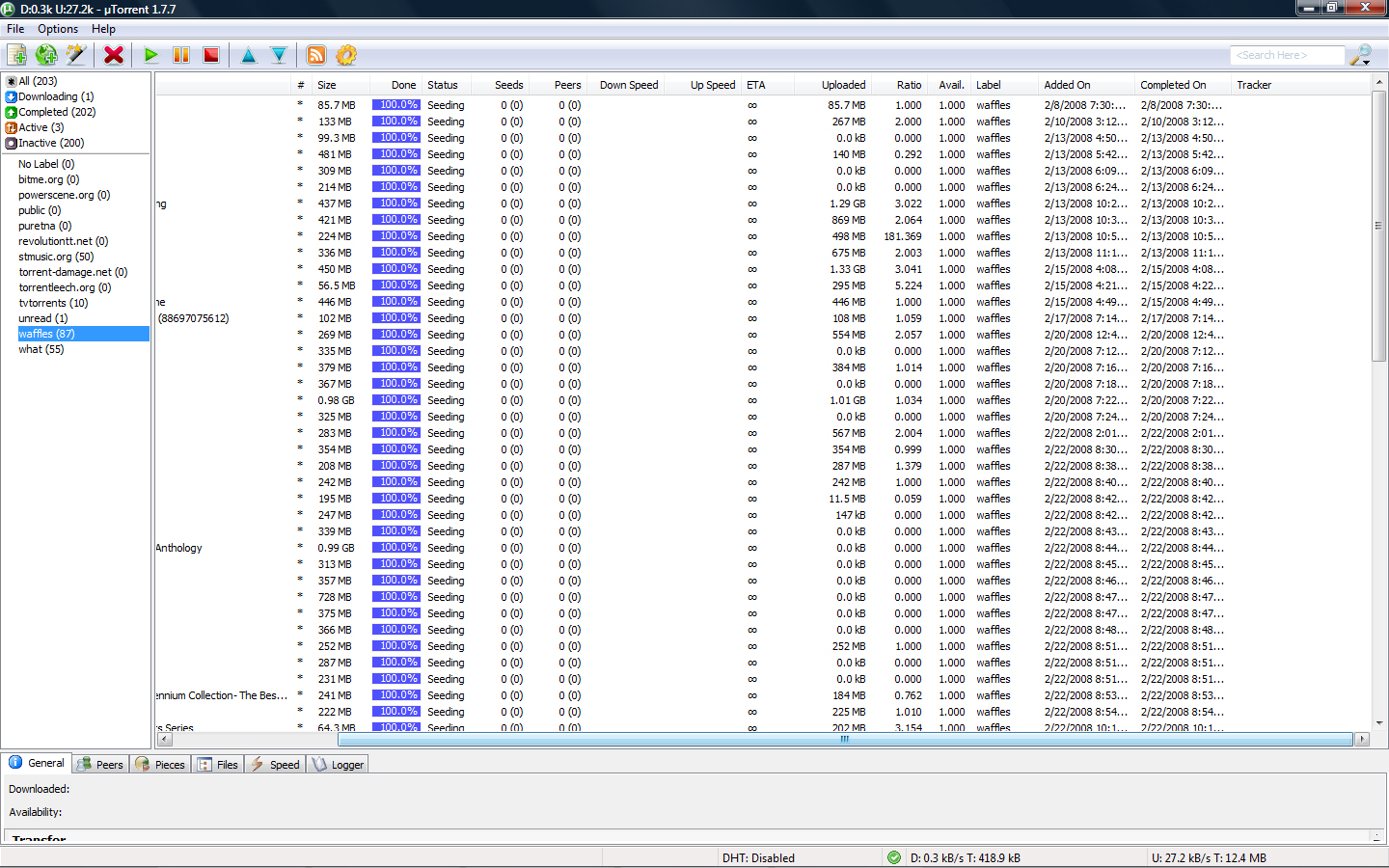Pause torrent using the orange pause icon
Viewport: 1389px width, 868px height.
coord(181,55)
